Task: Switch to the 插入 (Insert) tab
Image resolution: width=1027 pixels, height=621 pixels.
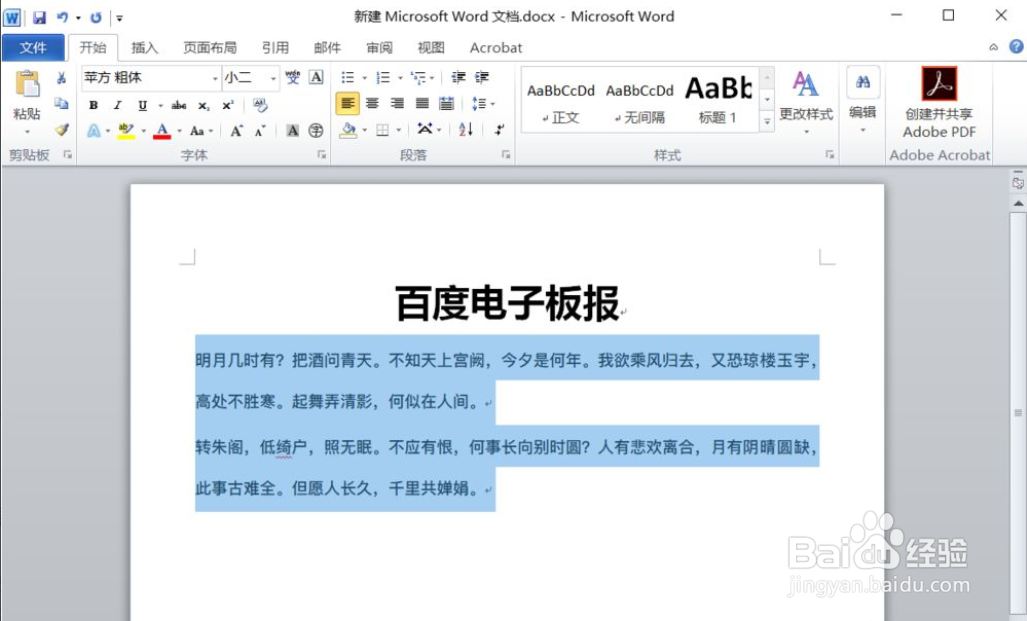Action: click(x=144, y=47)
